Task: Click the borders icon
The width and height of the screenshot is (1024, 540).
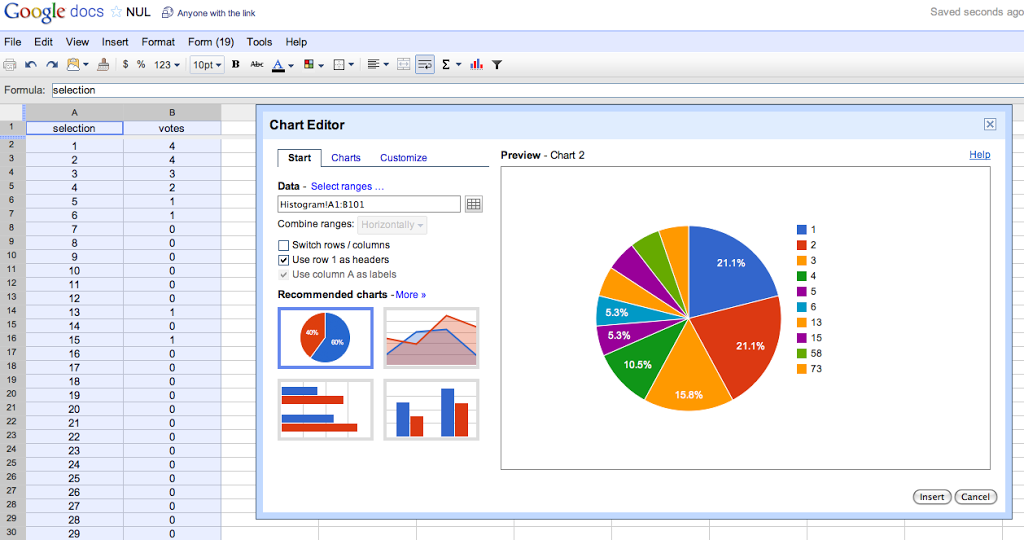Action: 339,65
